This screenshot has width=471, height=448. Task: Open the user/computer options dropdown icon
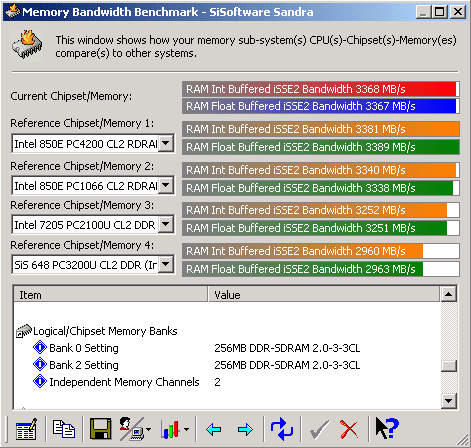[135, 429]
